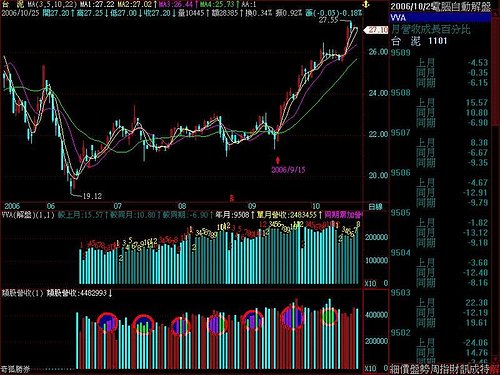Click the 9508 month entry in side panel
The height and width of the screenshot is (375, 500).
tap(400, 93)
